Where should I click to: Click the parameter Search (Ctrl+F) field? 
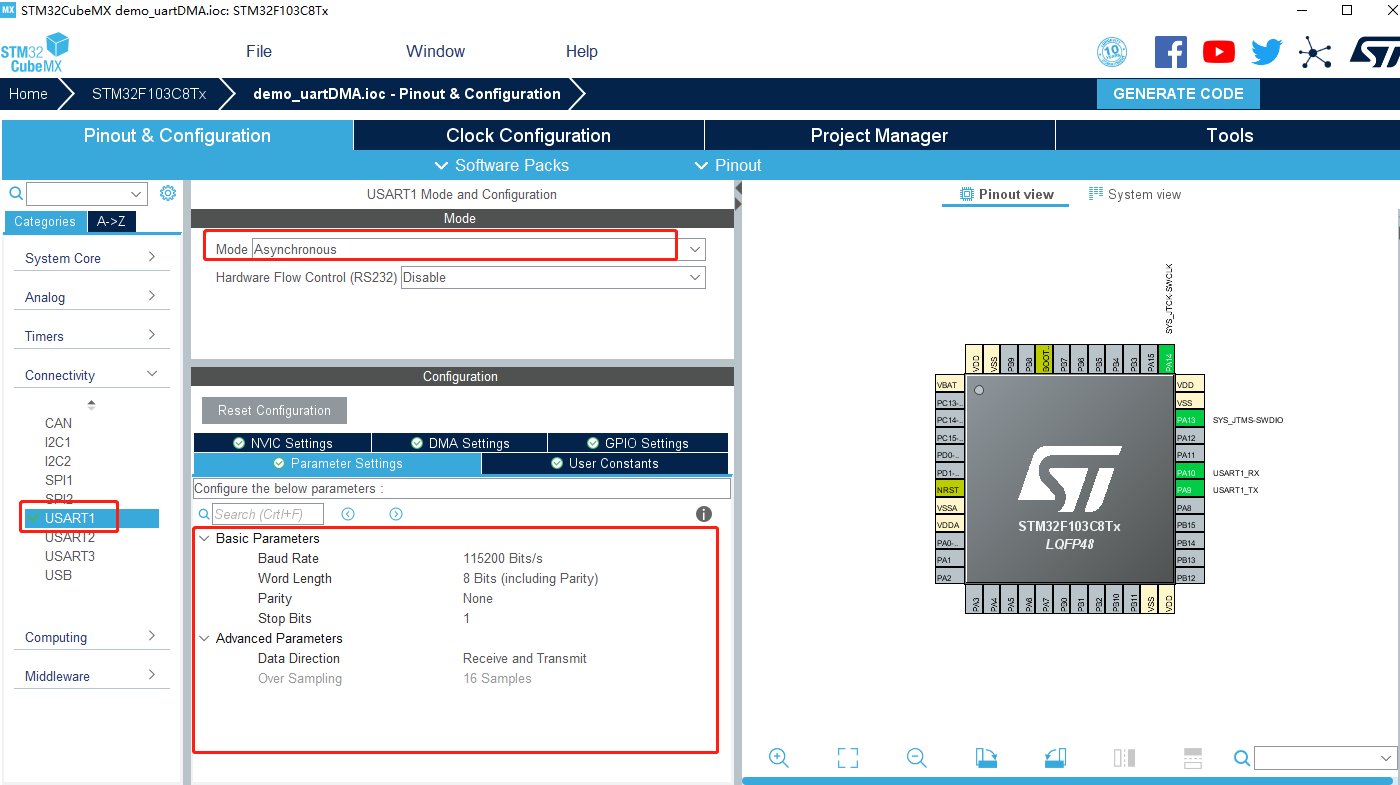coord(265,513)
